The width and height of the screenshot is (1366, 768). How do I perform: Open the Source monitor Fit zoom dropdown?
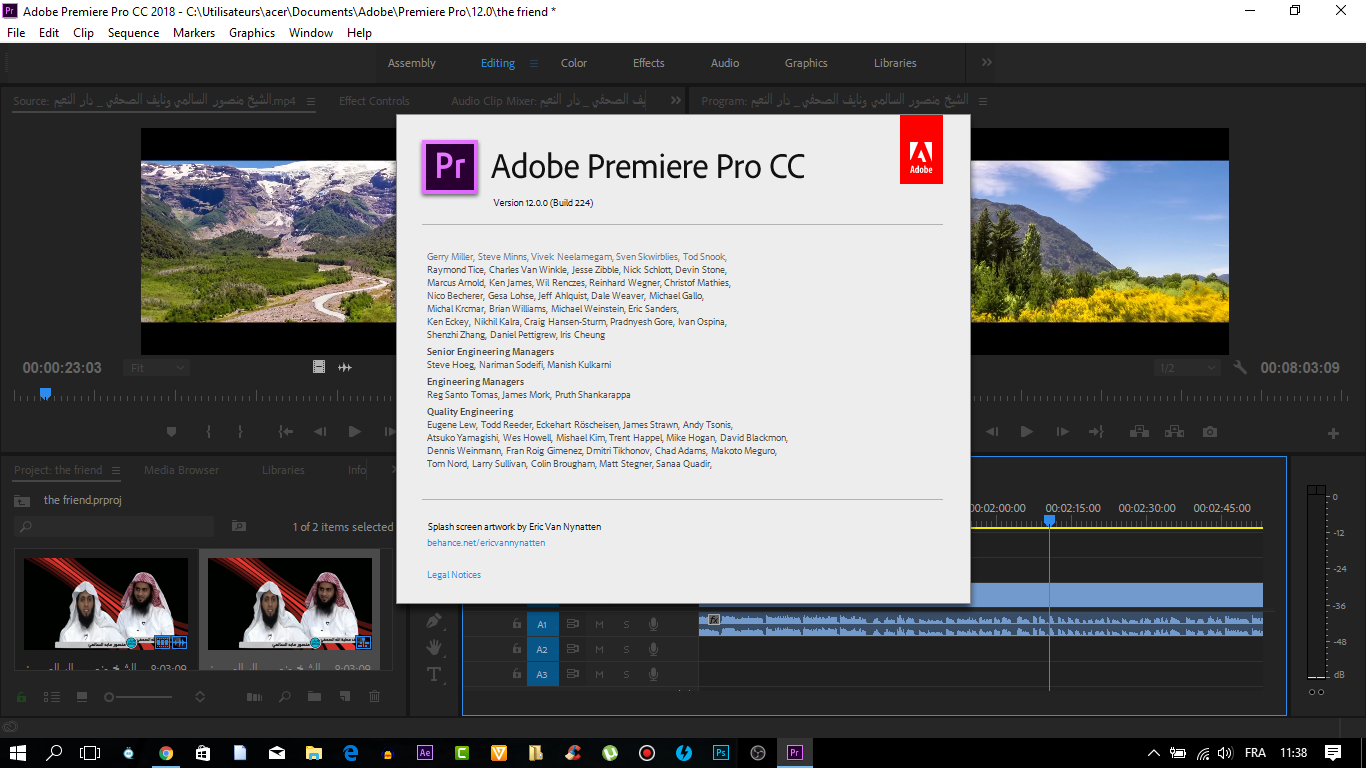pos(156,368)
